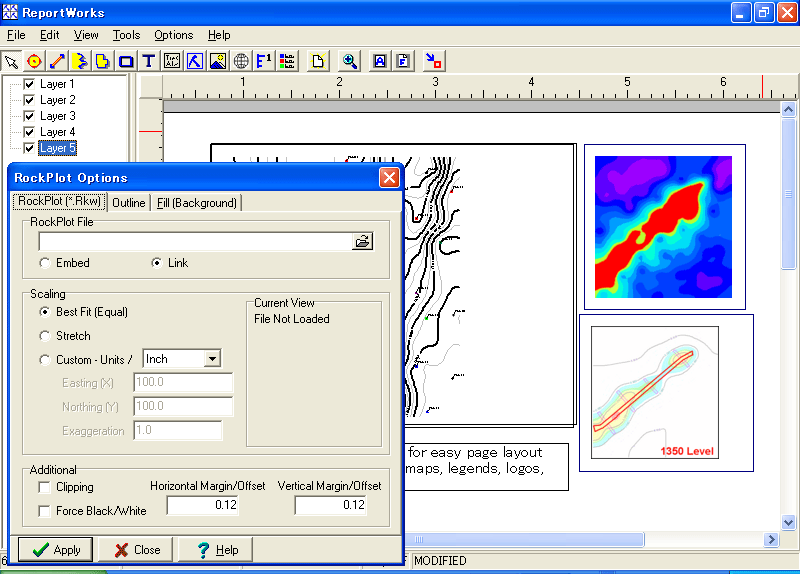Open the Options menu
The height and width of the screenshot is (574, 800).
click(x=173, y=35)
